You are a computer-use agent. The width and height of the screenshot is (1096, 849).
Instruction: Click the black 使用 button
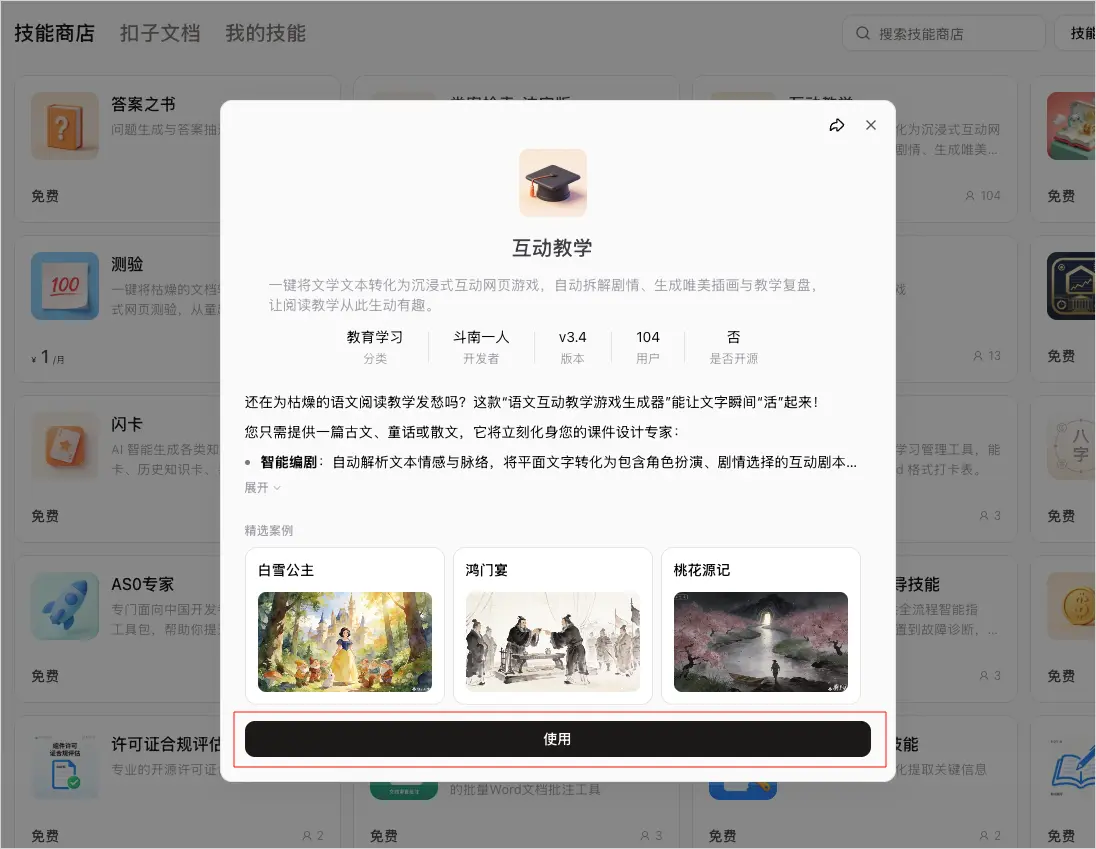point(557,739)
